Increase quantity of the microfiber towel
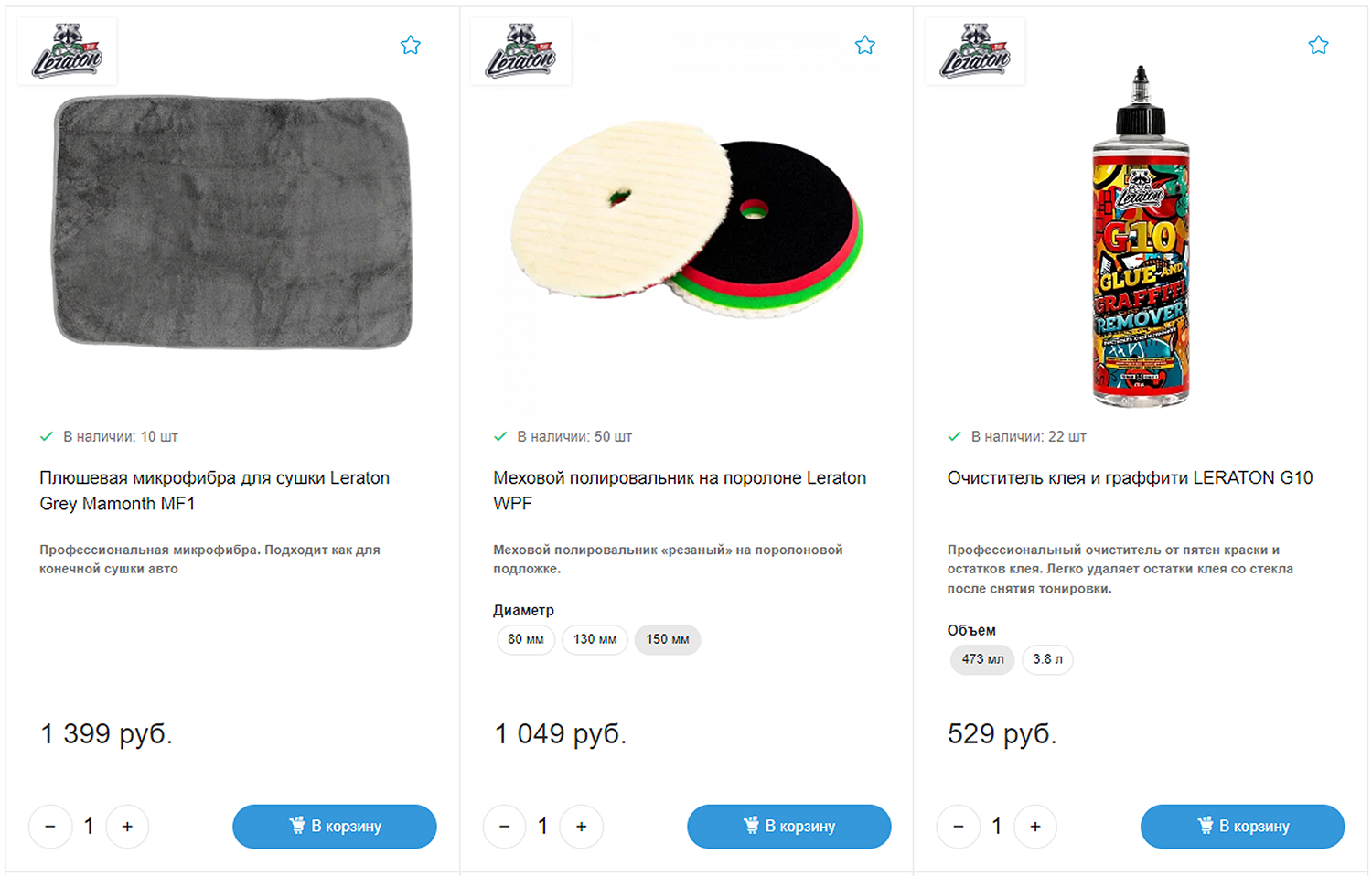Image resolution: width=1372 pixels, height=876 pixels. (127, 827)
